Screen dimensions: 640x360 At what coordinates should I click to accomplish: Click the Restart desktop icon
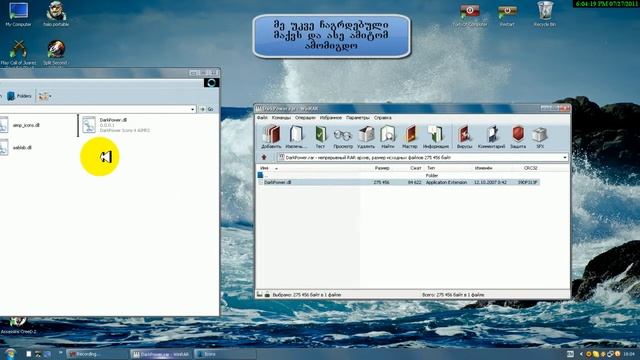[507, 15]
